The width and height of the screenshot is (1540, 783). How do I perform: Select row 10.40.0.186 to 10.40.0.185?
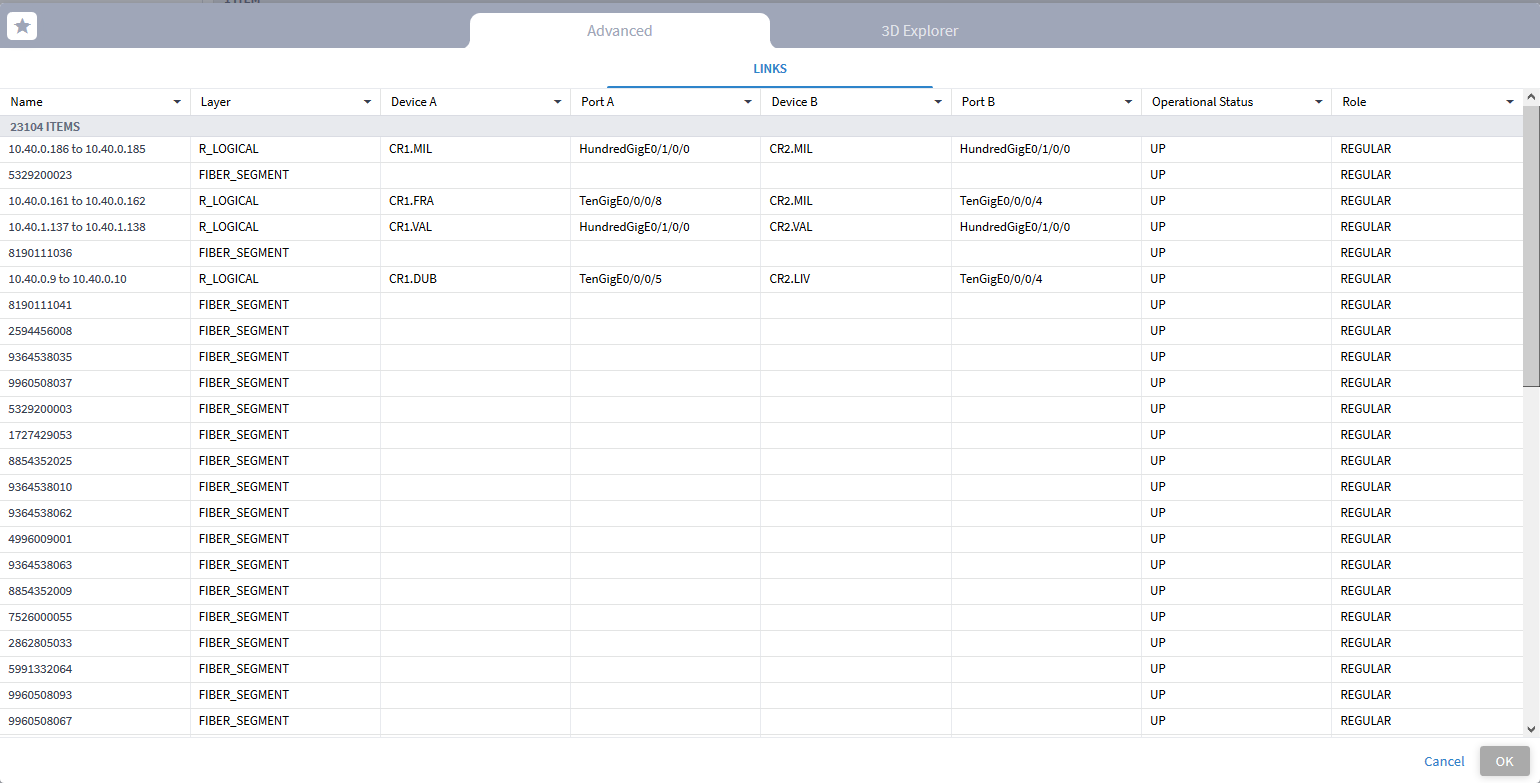click(761, 149)
